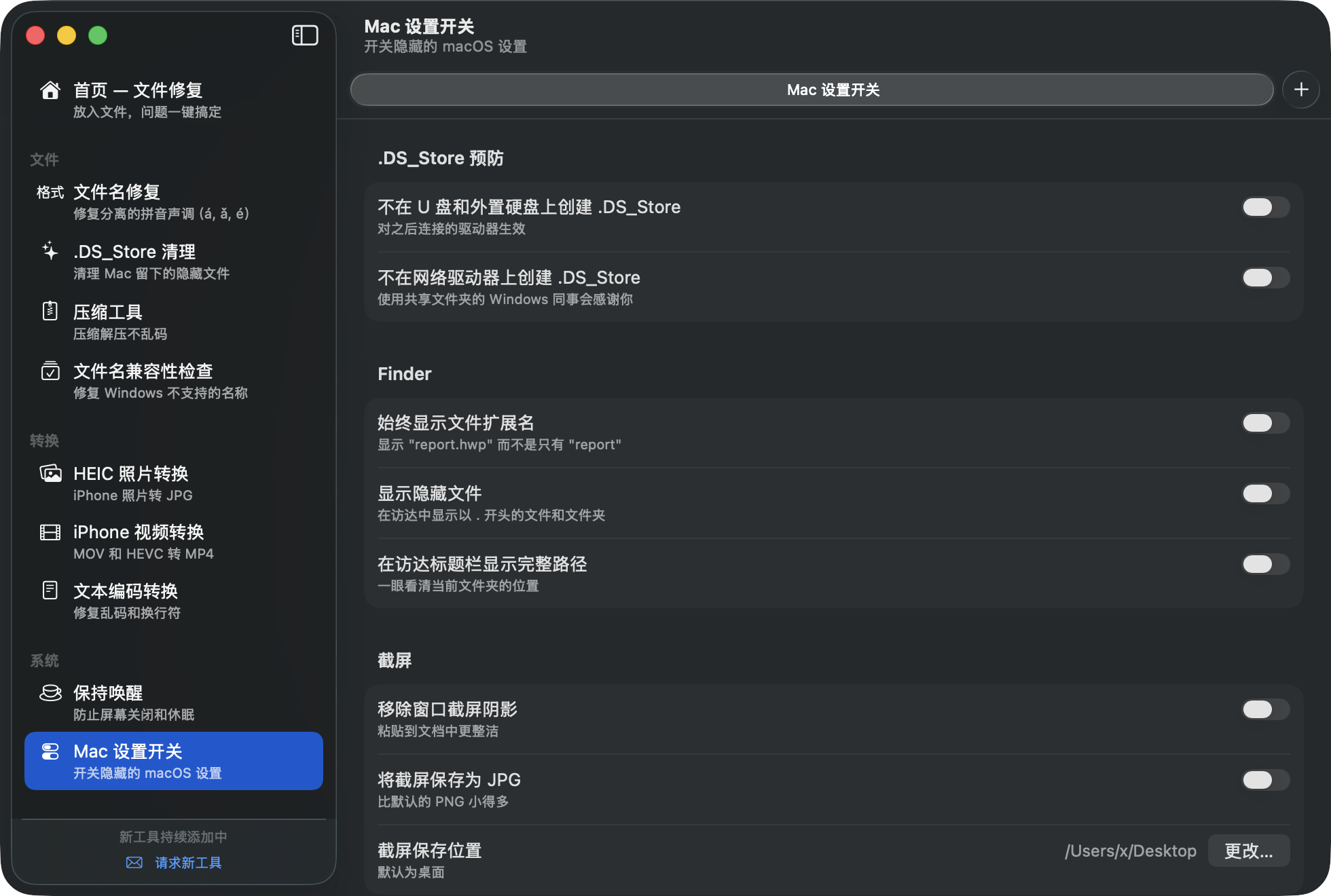Viewport: 1331px width, 896px height.
Task: Toggle 将截屏保存为 JPG switch
Action: [x=1266, y=780]
